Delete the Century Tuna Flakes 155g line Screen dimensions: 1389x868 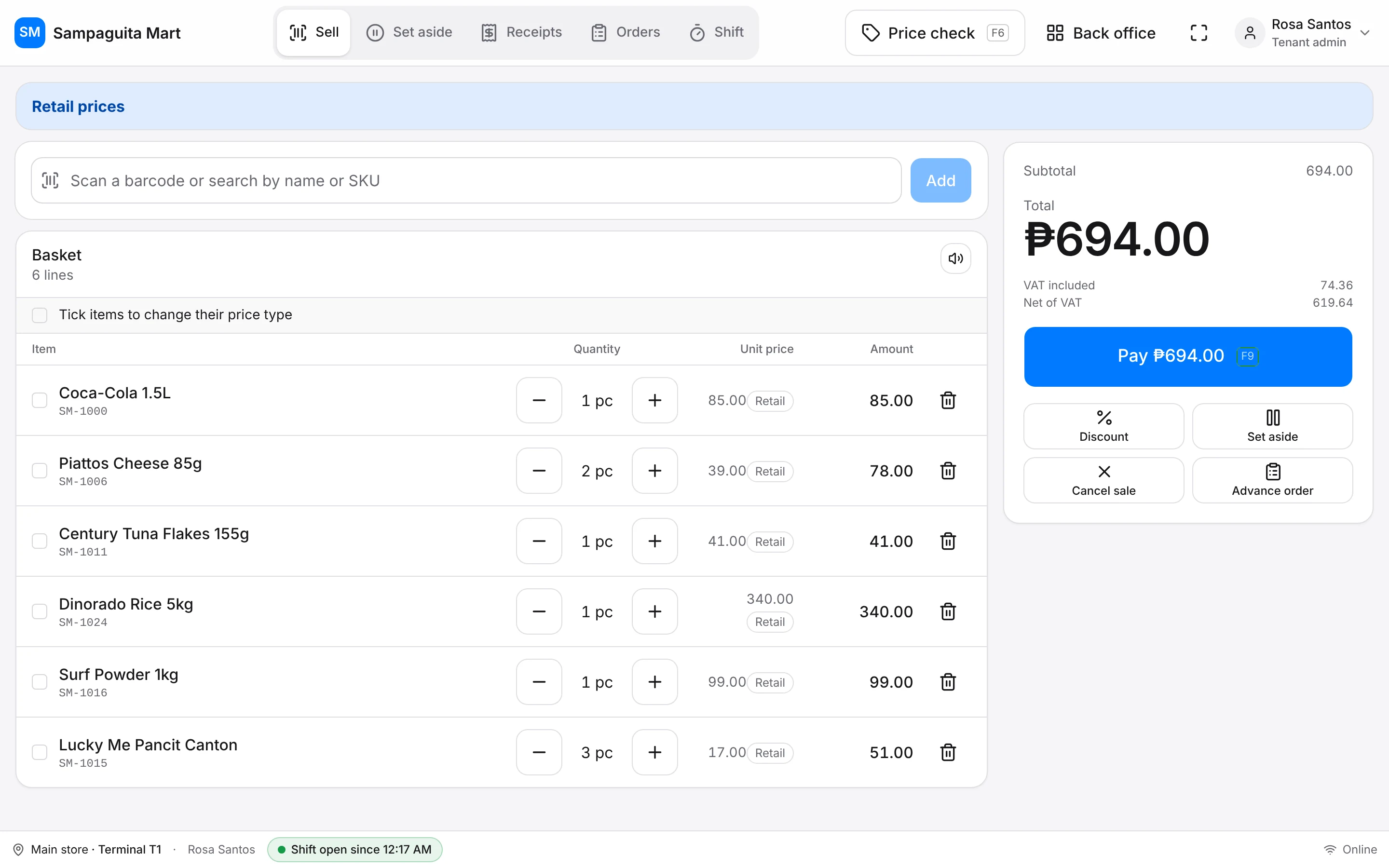(x=948, y=541)
